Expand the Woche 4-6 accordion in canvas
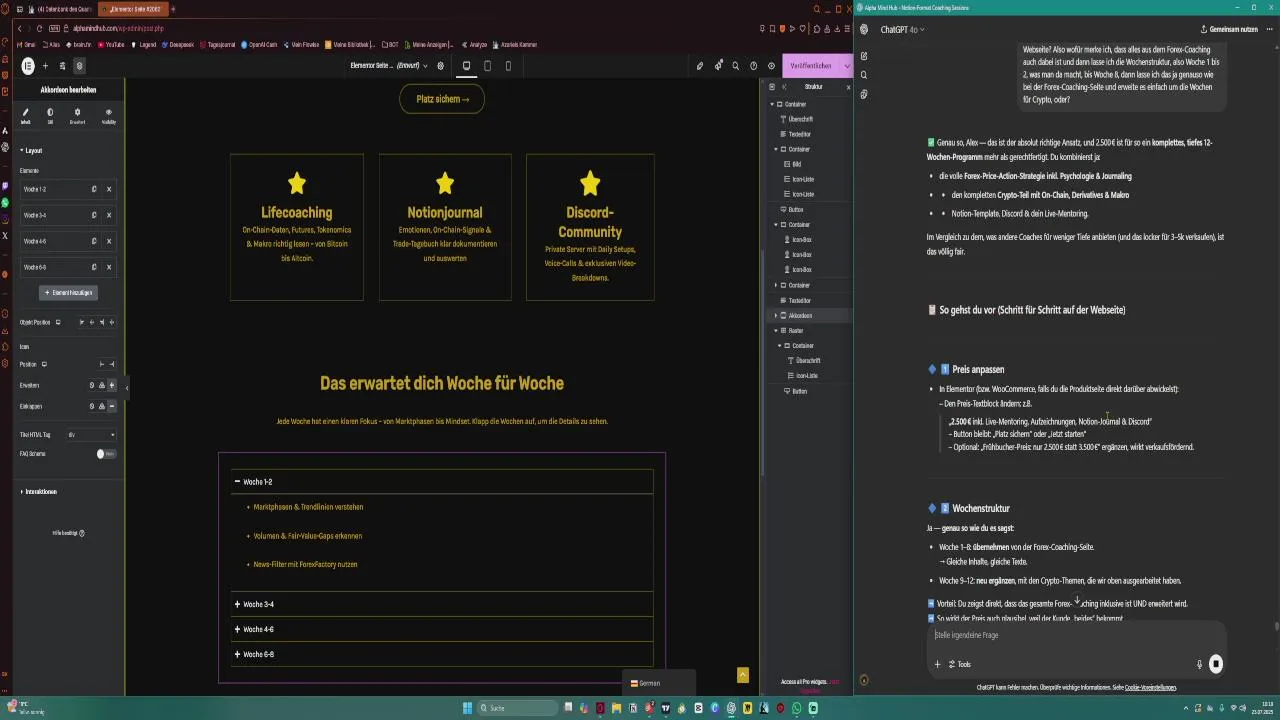 (x=442, y=629)
